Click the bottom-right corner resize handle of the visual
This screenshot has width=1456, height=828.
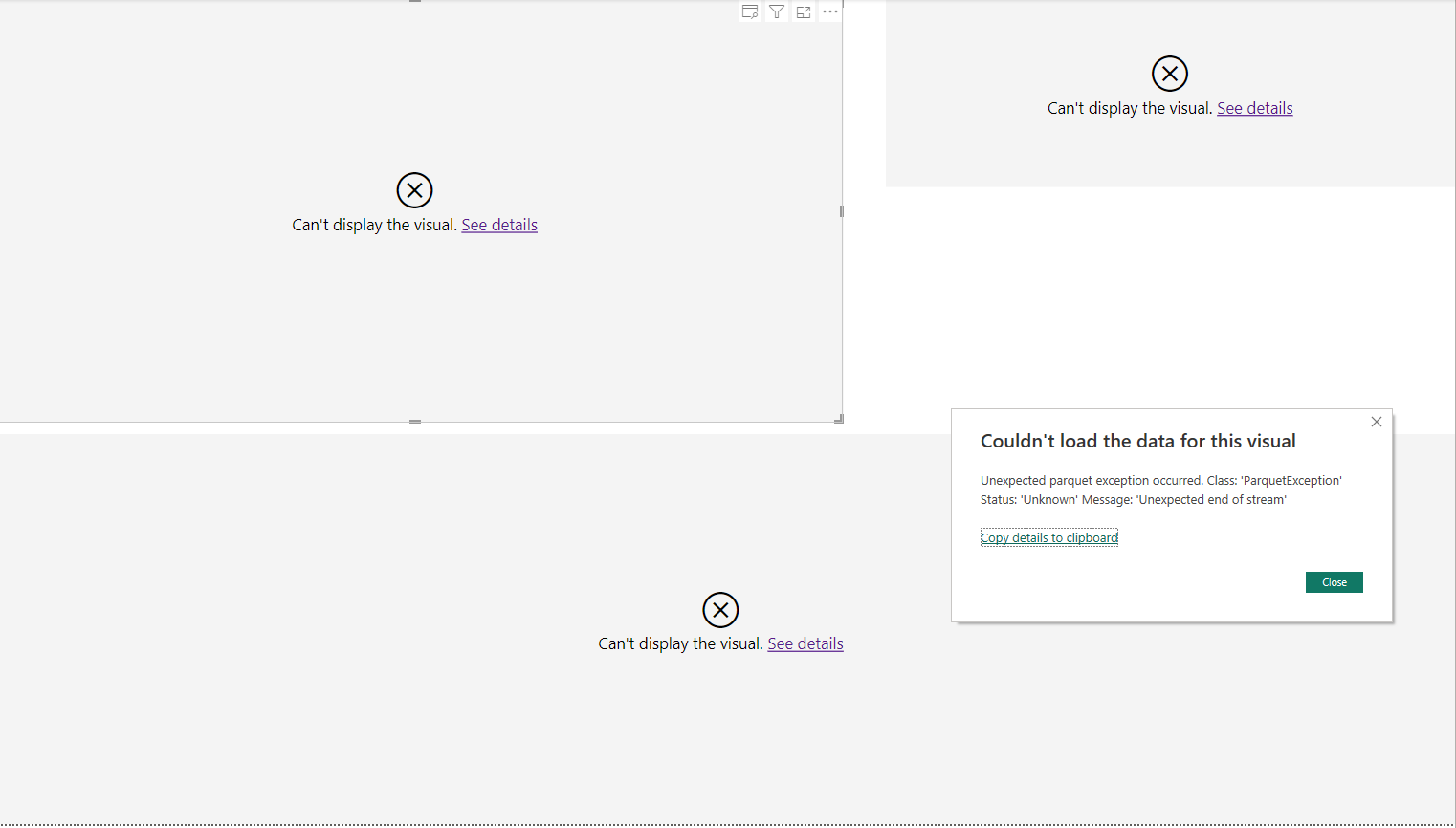(839, 419)
